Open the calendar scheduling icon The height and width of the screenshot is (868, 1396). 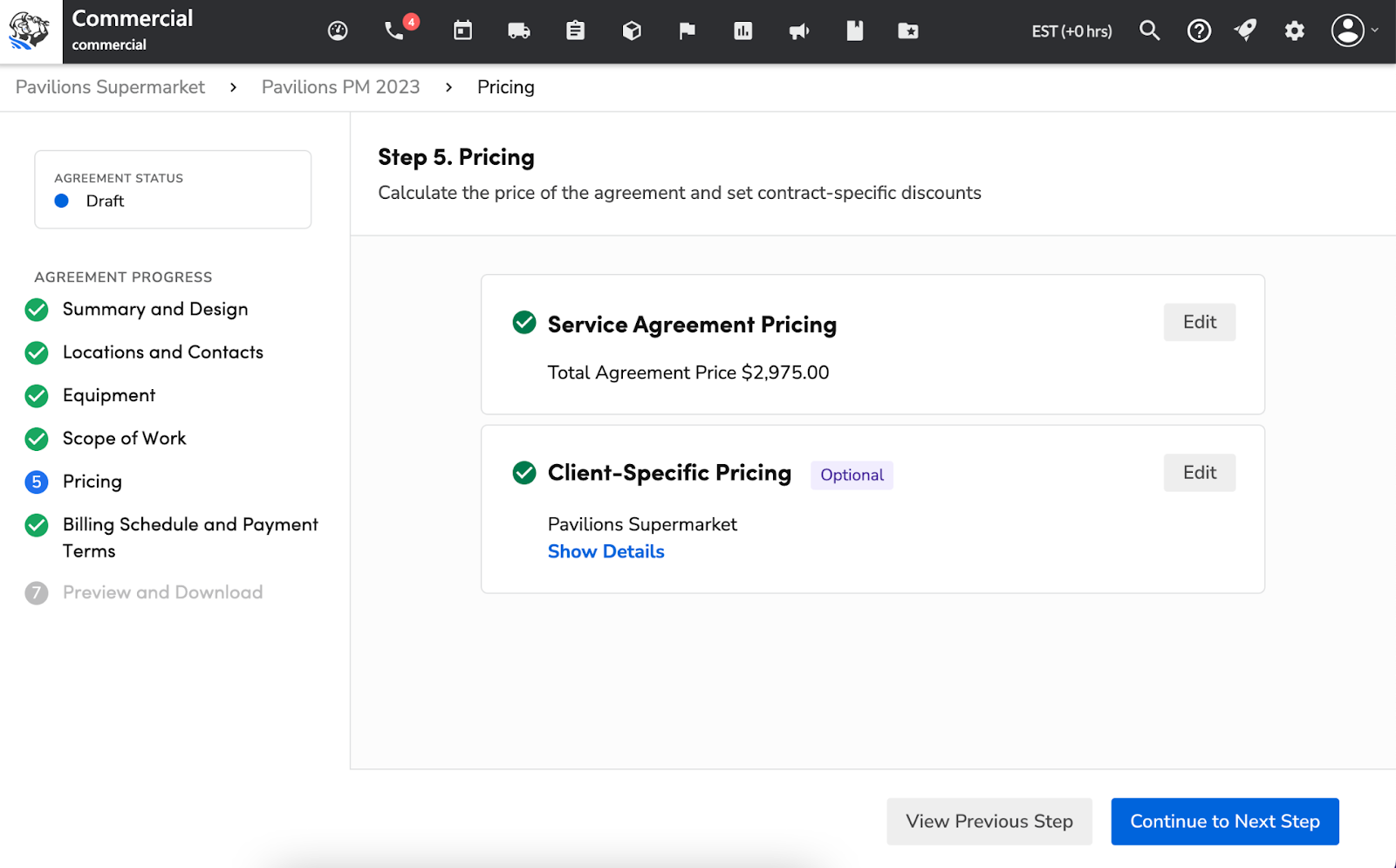[462, 31]
